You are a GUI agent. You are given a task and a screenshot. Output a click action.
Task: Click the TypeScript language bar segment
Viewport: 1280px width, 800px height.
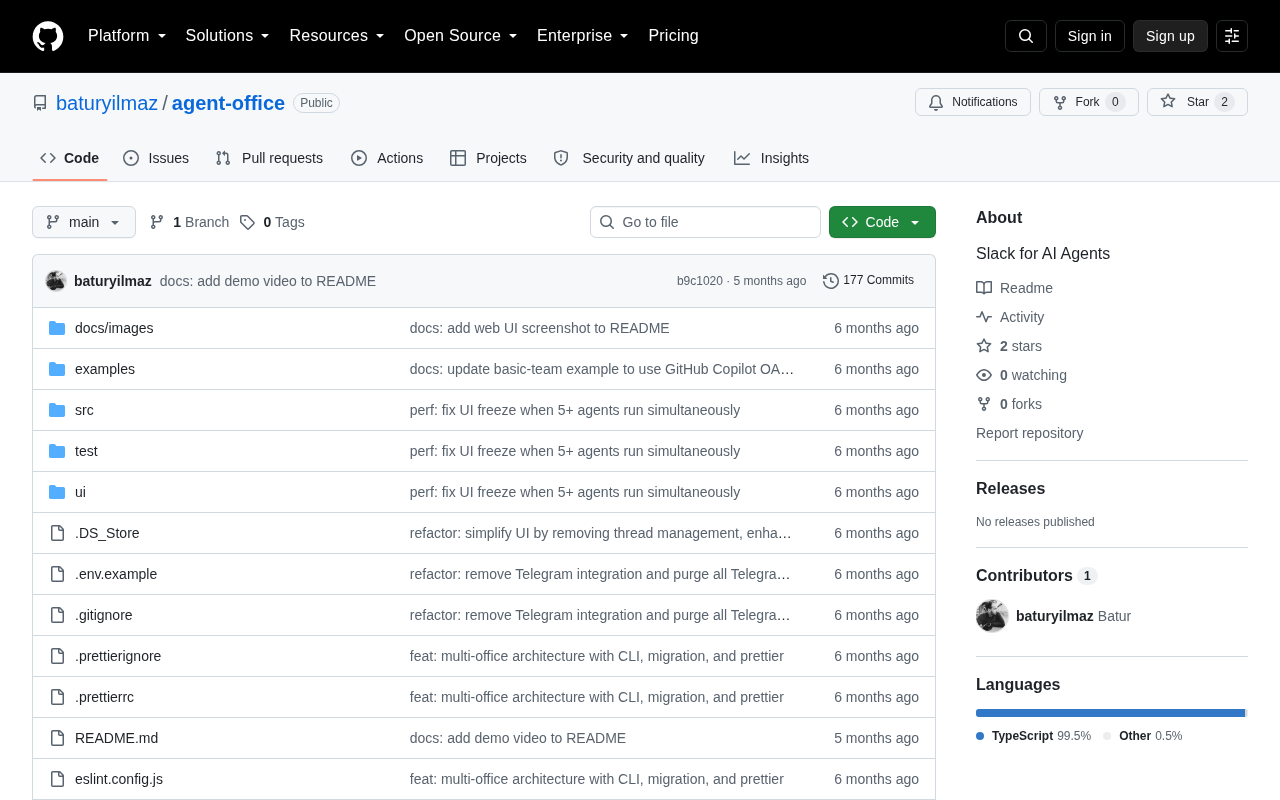(x=1110, y=713)
